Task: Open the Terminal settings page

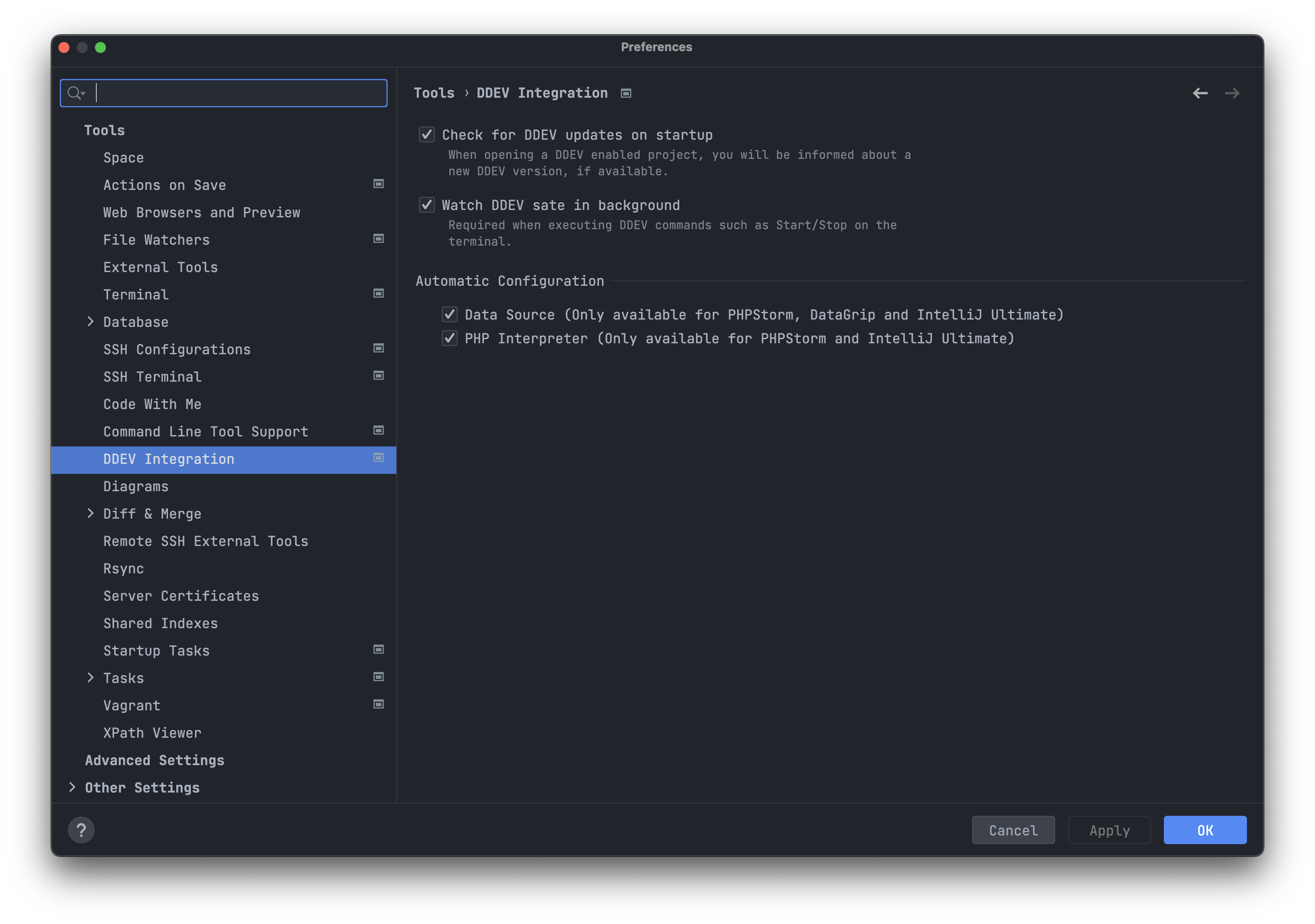Action: [x=136, y=295]
